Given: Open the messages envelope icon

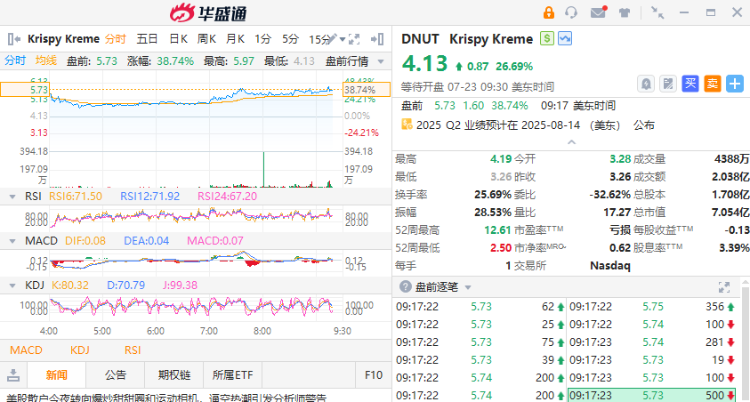Looking at the screenshot, I should (x=598, y=12).
